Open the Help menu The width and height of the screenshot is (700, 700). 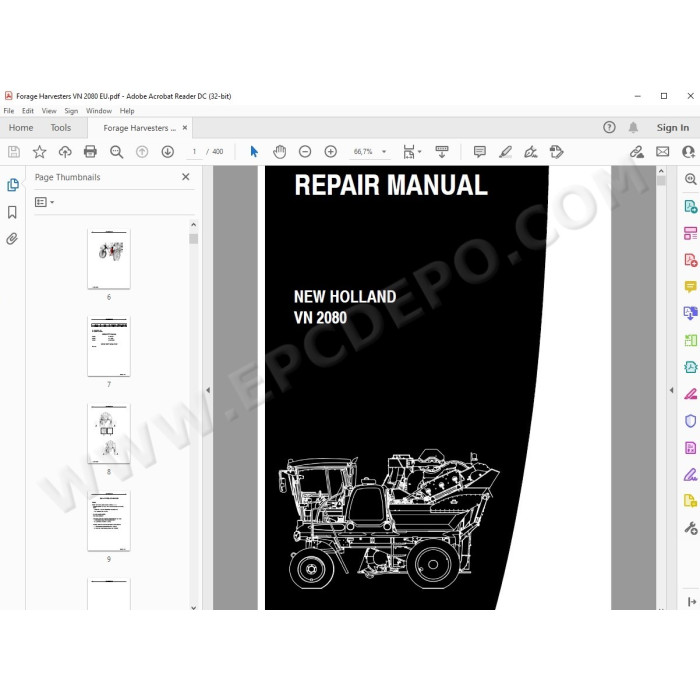[127, 111]
